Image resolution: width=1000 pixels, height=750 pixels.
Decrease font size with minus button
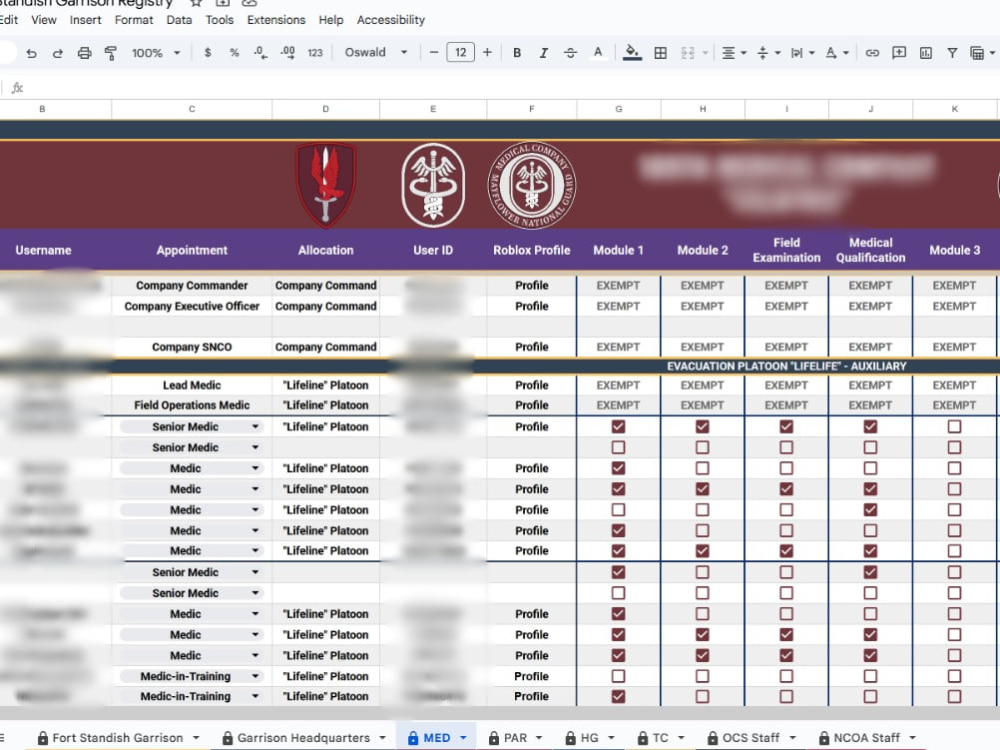click(434, 52)
